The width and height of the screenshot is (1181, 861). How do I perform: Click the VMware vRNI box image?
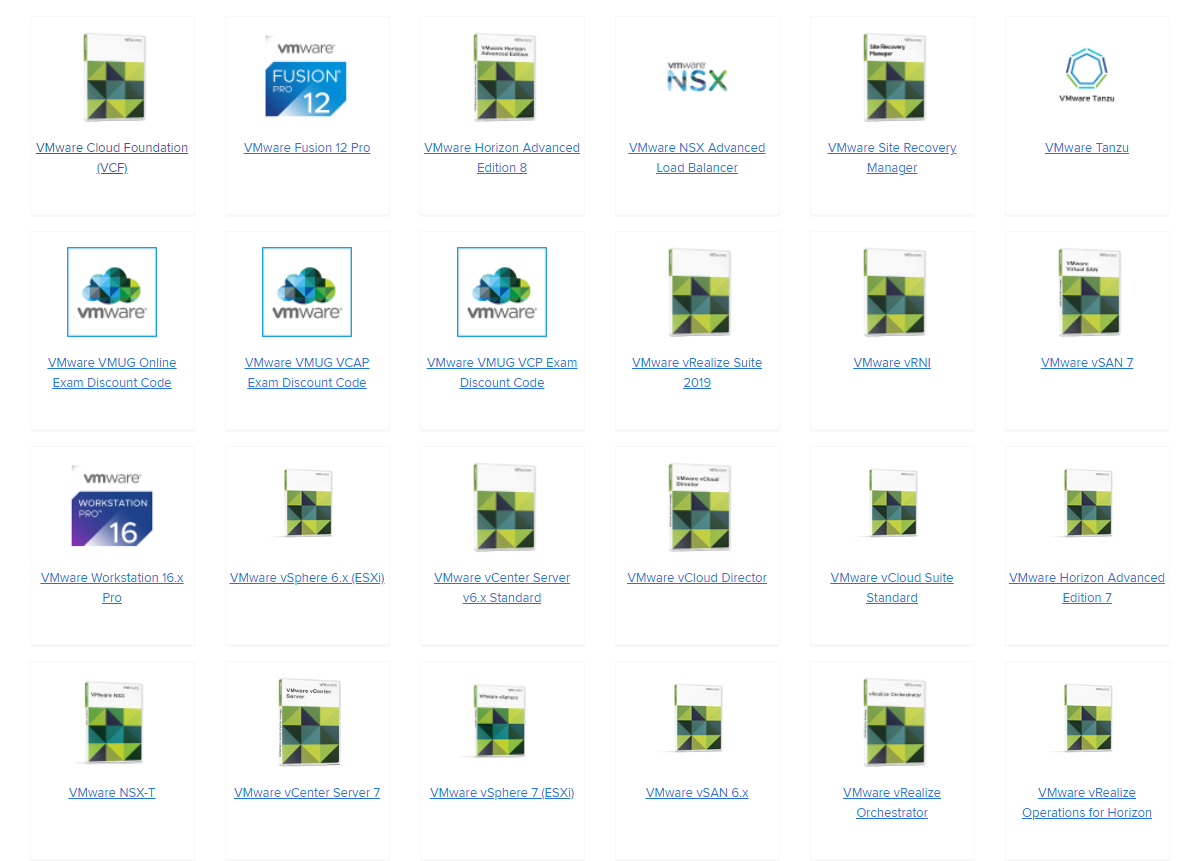click(x=894, y=292)
